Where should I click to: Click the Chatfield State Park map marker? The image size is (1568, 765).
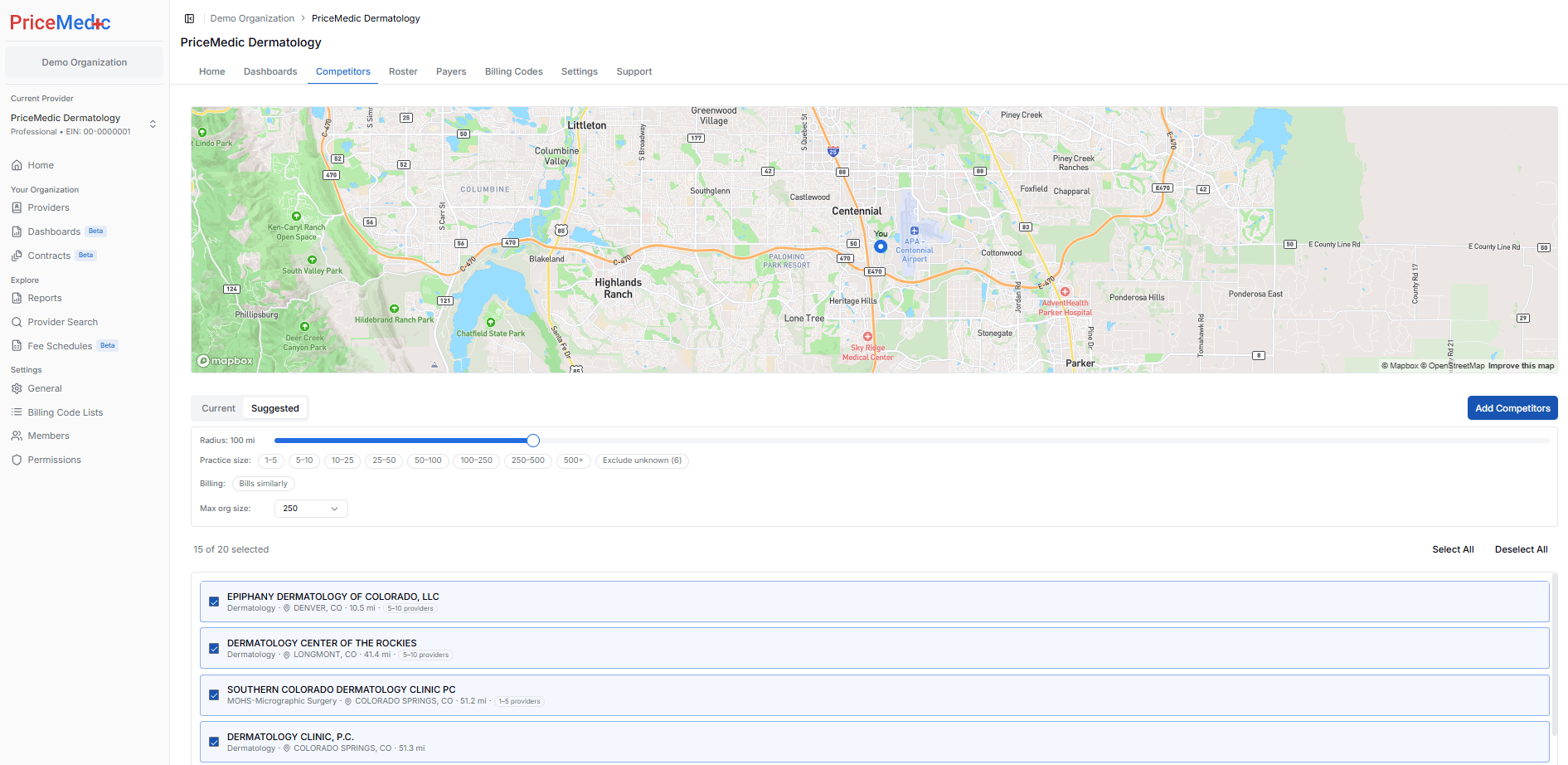click(491, 323)
